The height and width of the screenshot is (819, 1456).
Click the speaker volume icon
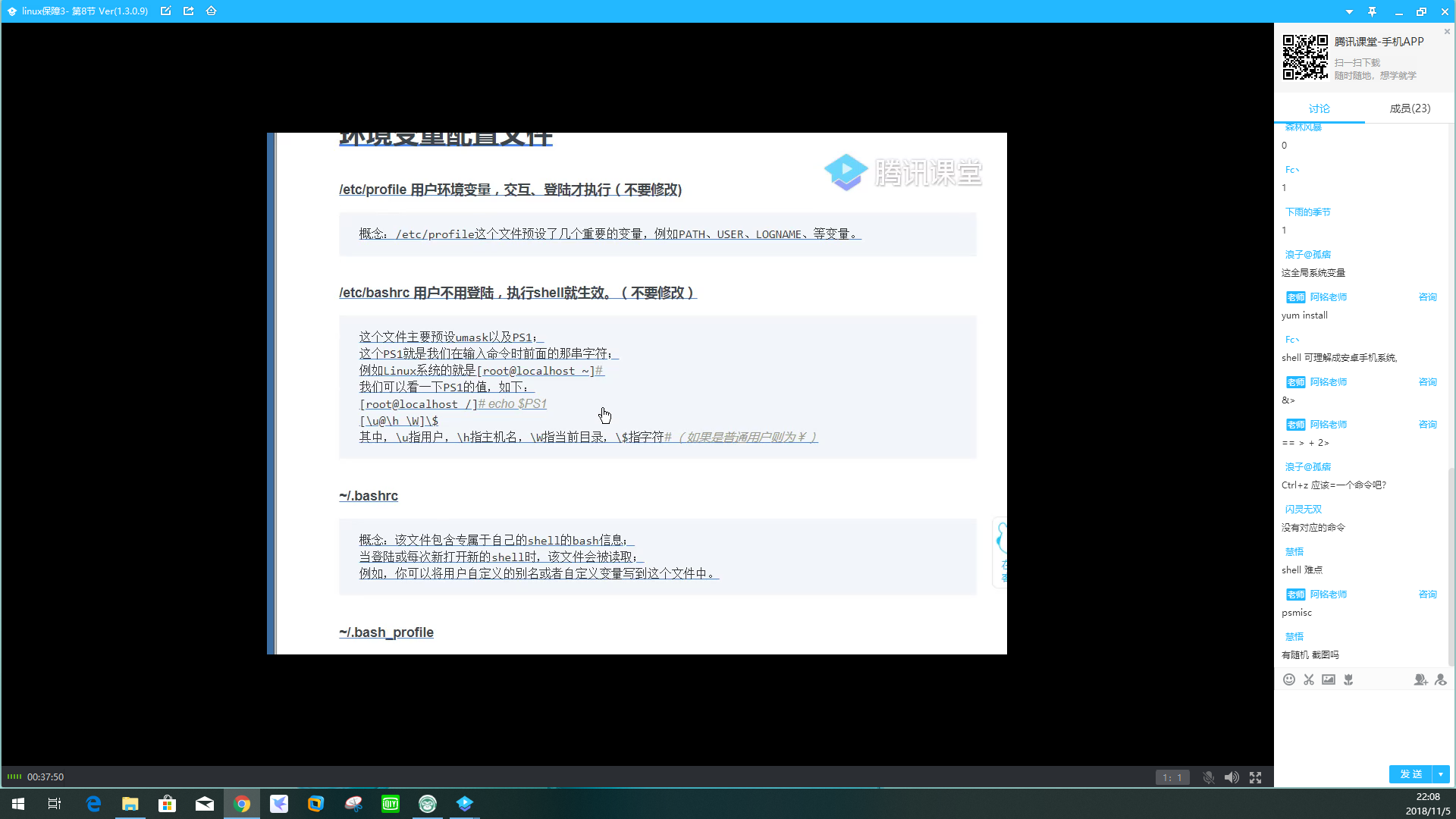tap(1232, 777)
